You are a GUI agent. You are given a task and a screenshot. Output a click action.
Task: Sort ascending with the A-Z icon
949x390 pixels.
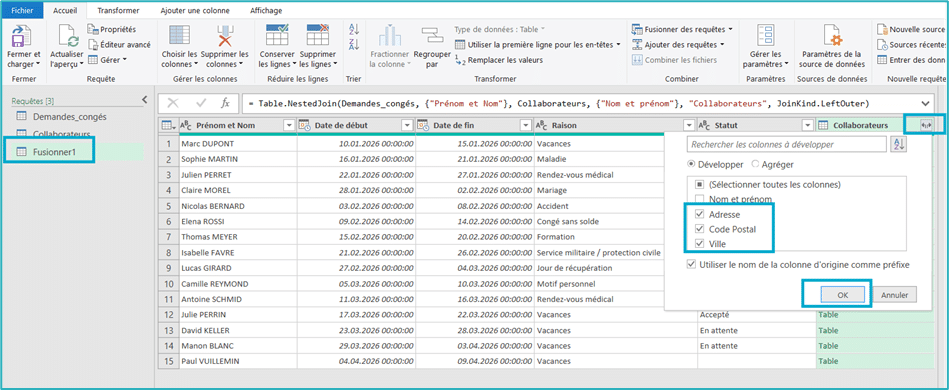coord(354,29)
